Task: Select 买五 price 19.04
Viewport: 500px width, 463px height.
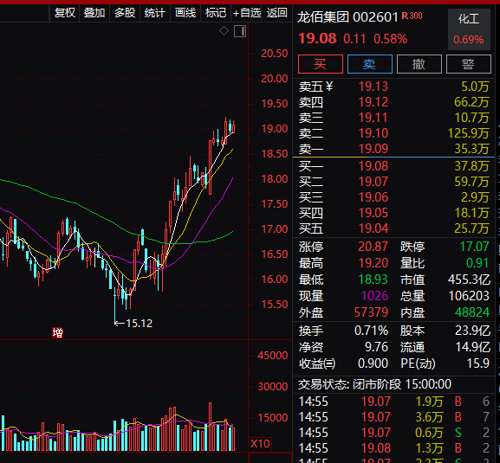Action: 373,229
